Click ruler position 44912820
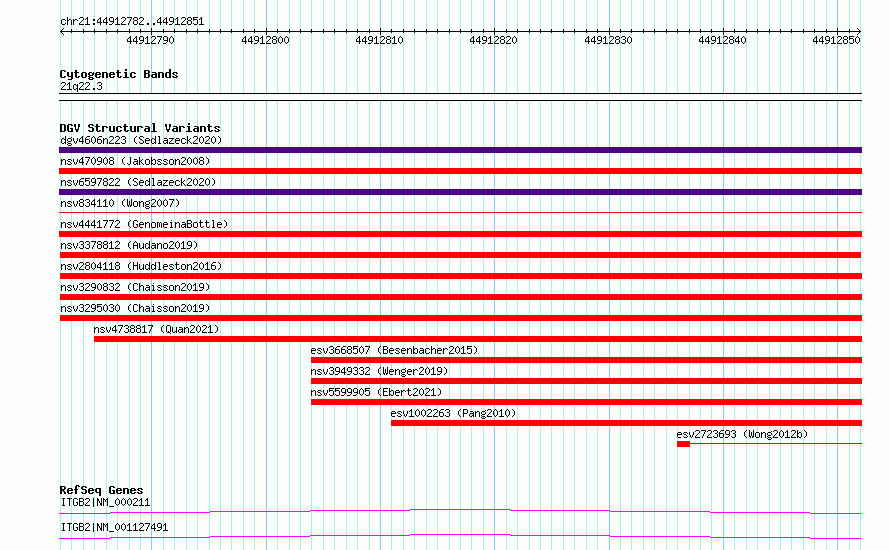 click(x=493, y=40)
